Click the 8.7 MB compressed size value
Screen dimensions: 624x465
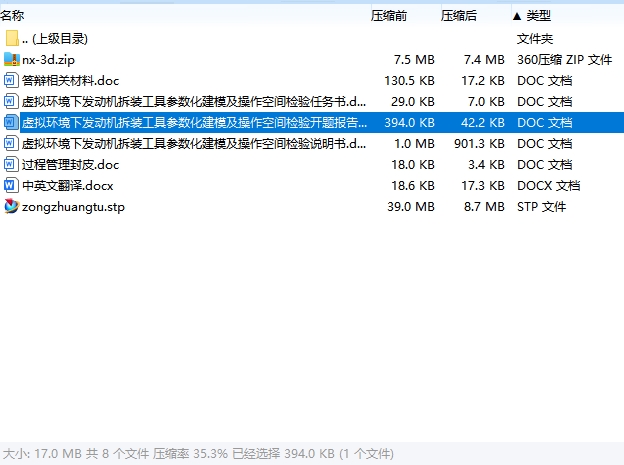(484, 207)
